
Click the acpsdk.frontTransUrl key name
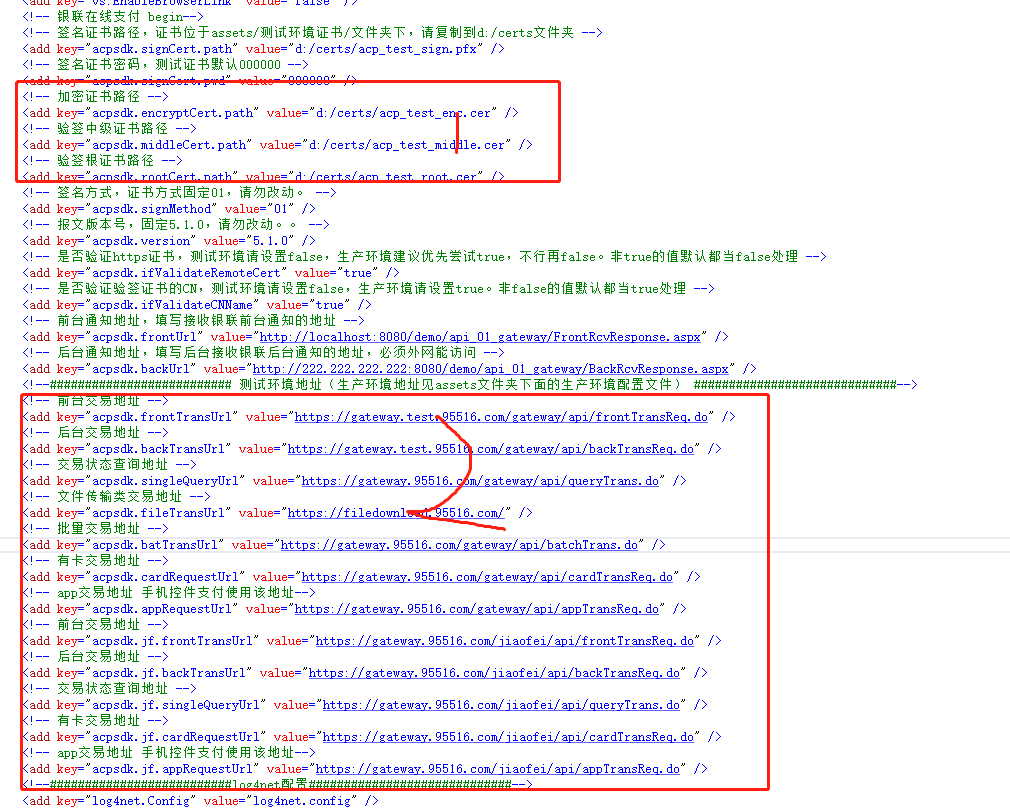pyautogui.click(x=162, y=417)
